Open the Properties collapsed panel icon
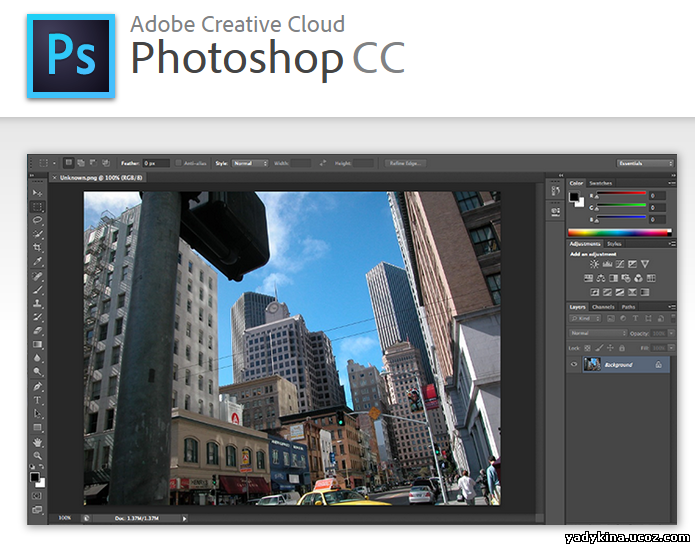The width and height of the screenshot is (695, 547). click(x=555, y=211)
